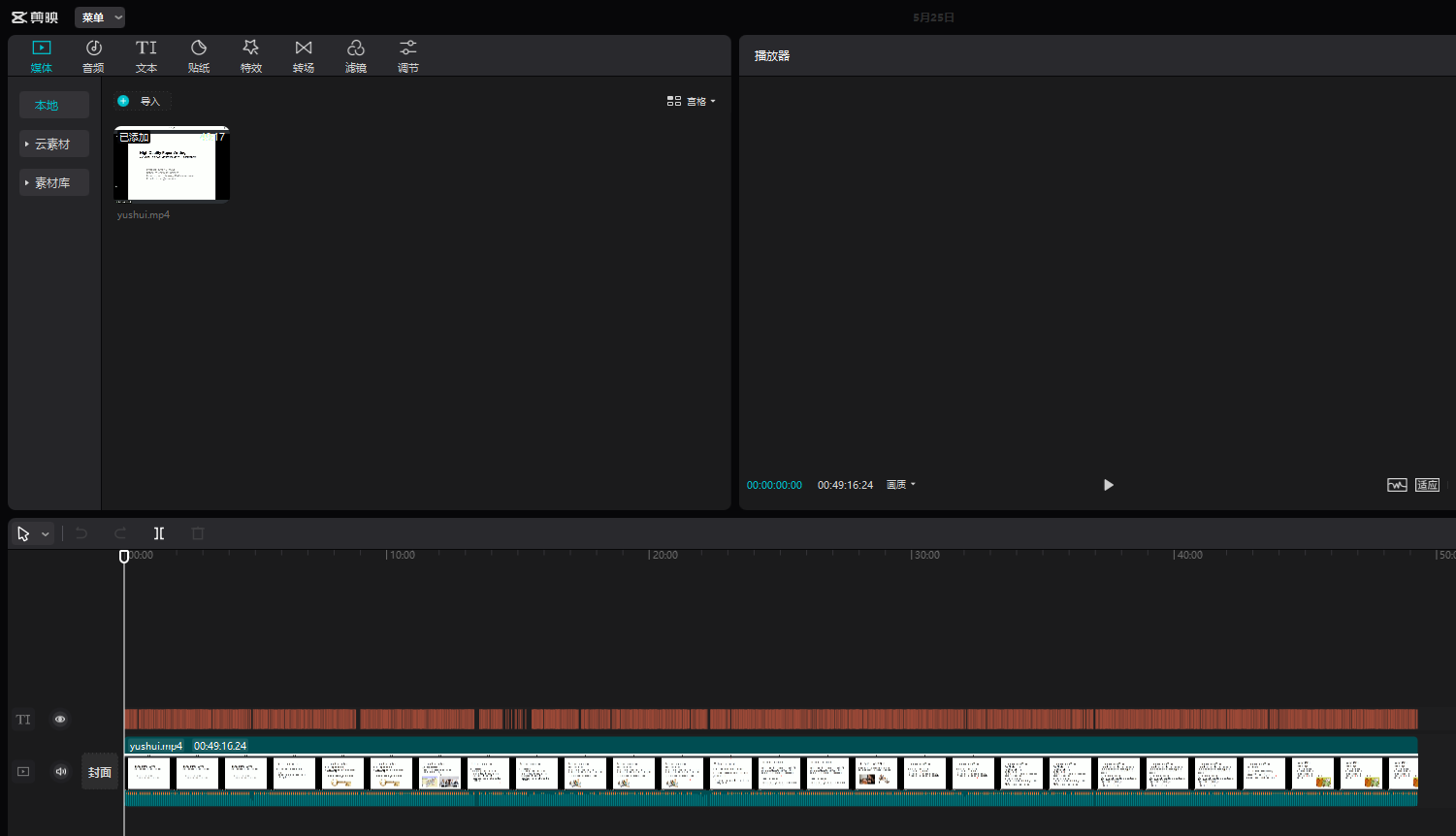Play the video in the player
The height and width of the screenshot is (836, 1456).
point(1108,485)
